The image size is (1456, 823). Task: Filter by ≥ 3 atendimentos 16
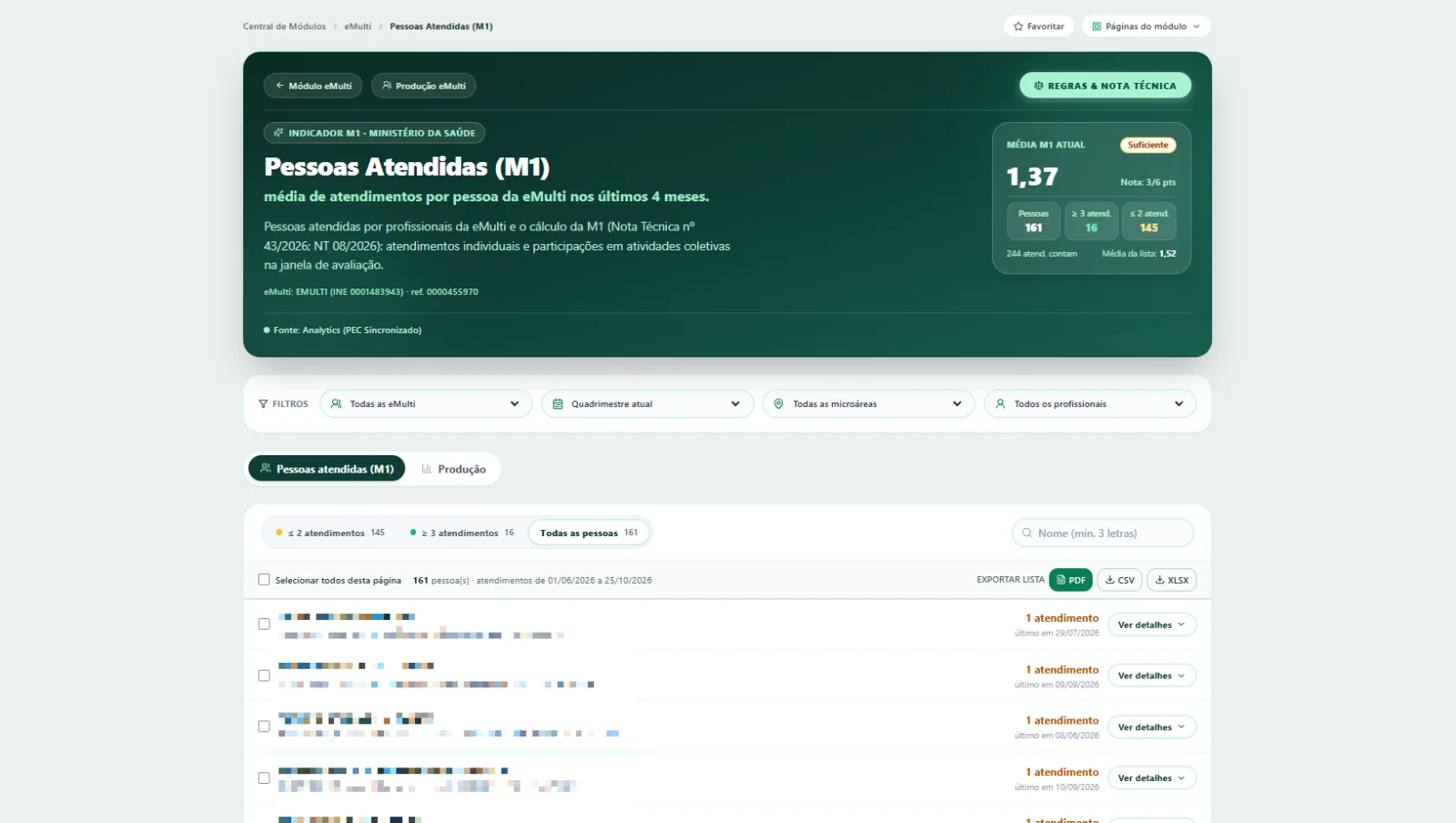point(462,533)
